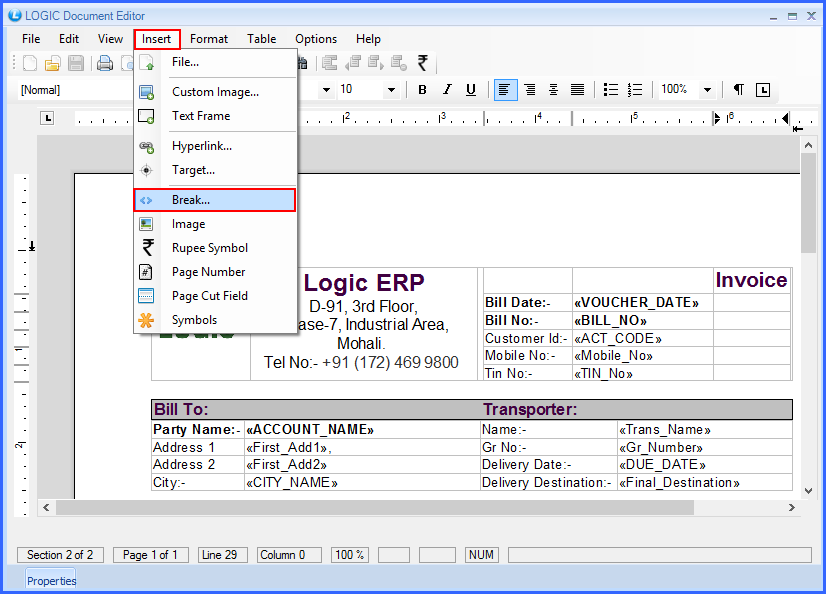Open the Help menu
The width and height of the screenshot is (826, 594).
(x=368, y=39)
